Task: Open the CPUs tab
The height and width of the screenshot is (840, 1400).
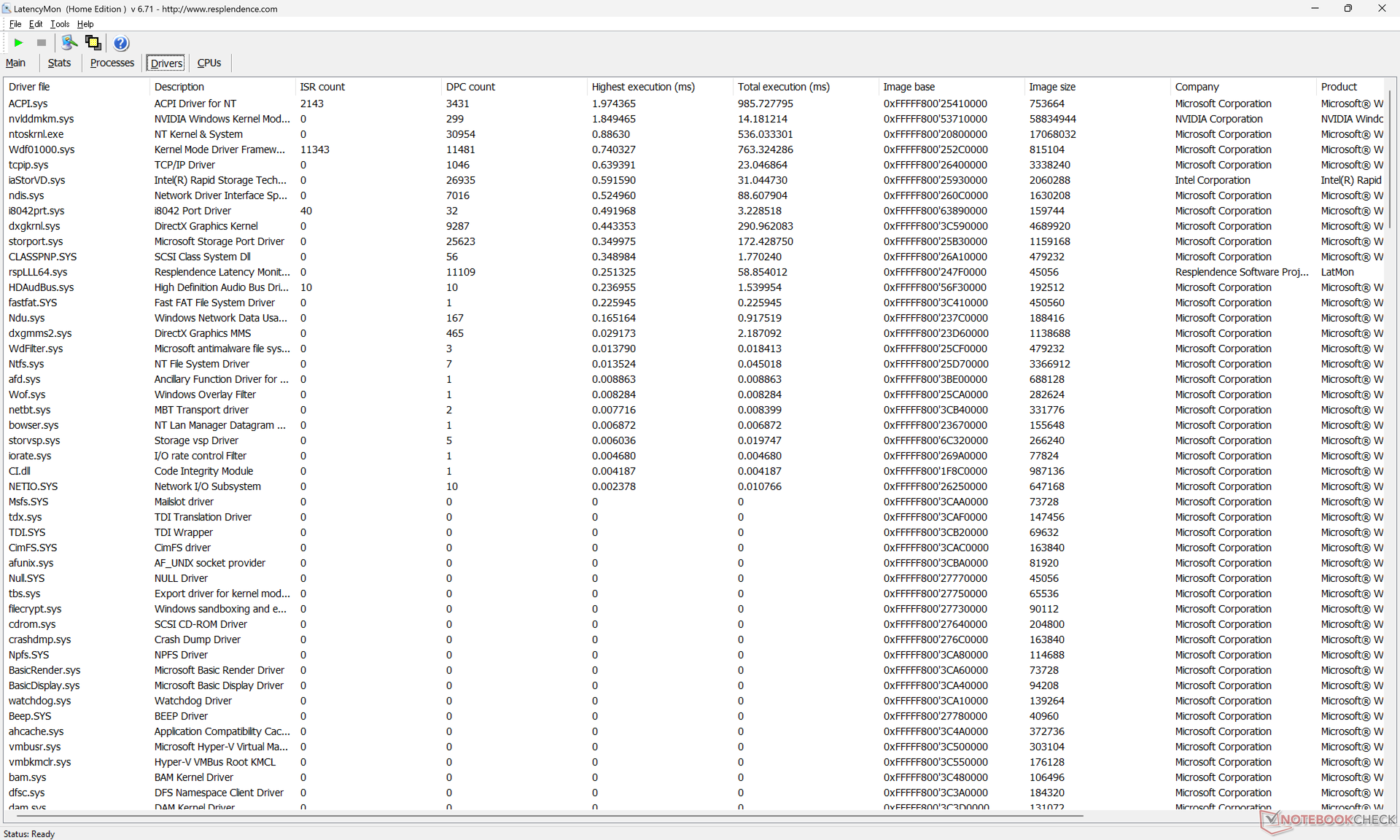Action: click(x=209, y=63)
